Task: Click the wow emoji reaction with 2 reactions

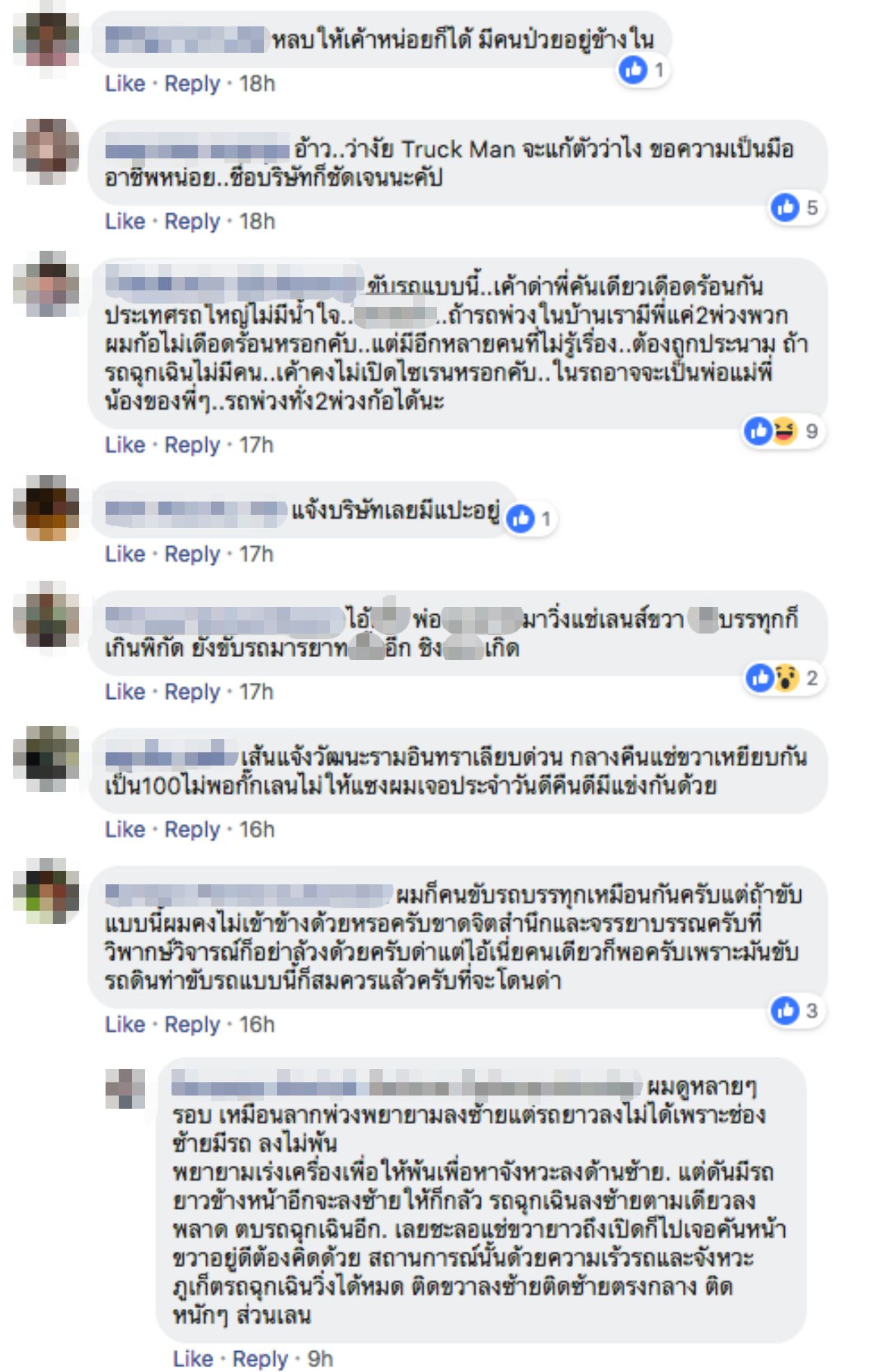Action: click(786, 677)
